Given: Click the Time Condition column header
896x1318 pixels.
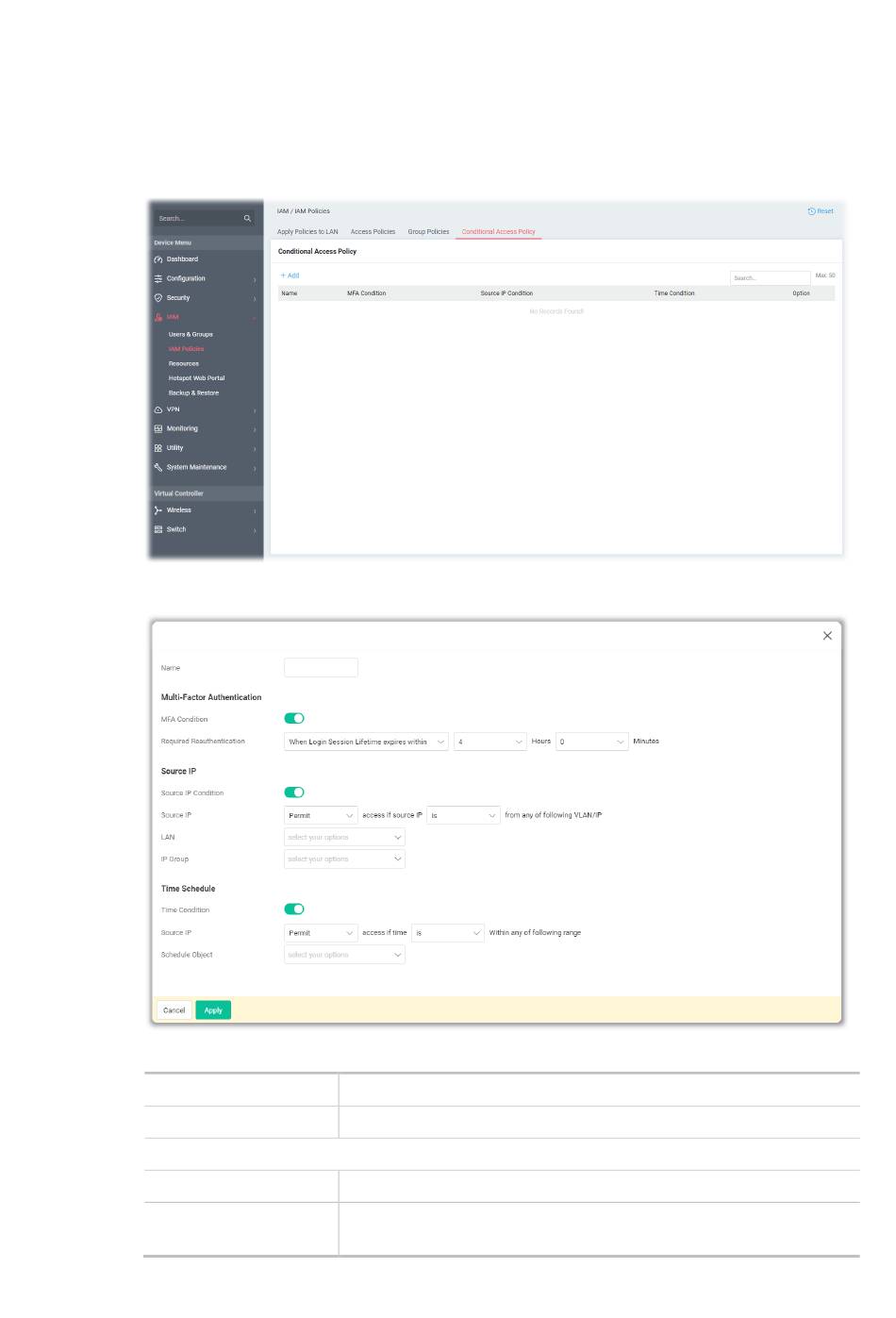Looking at the screenshot, I should coord(674,293).
